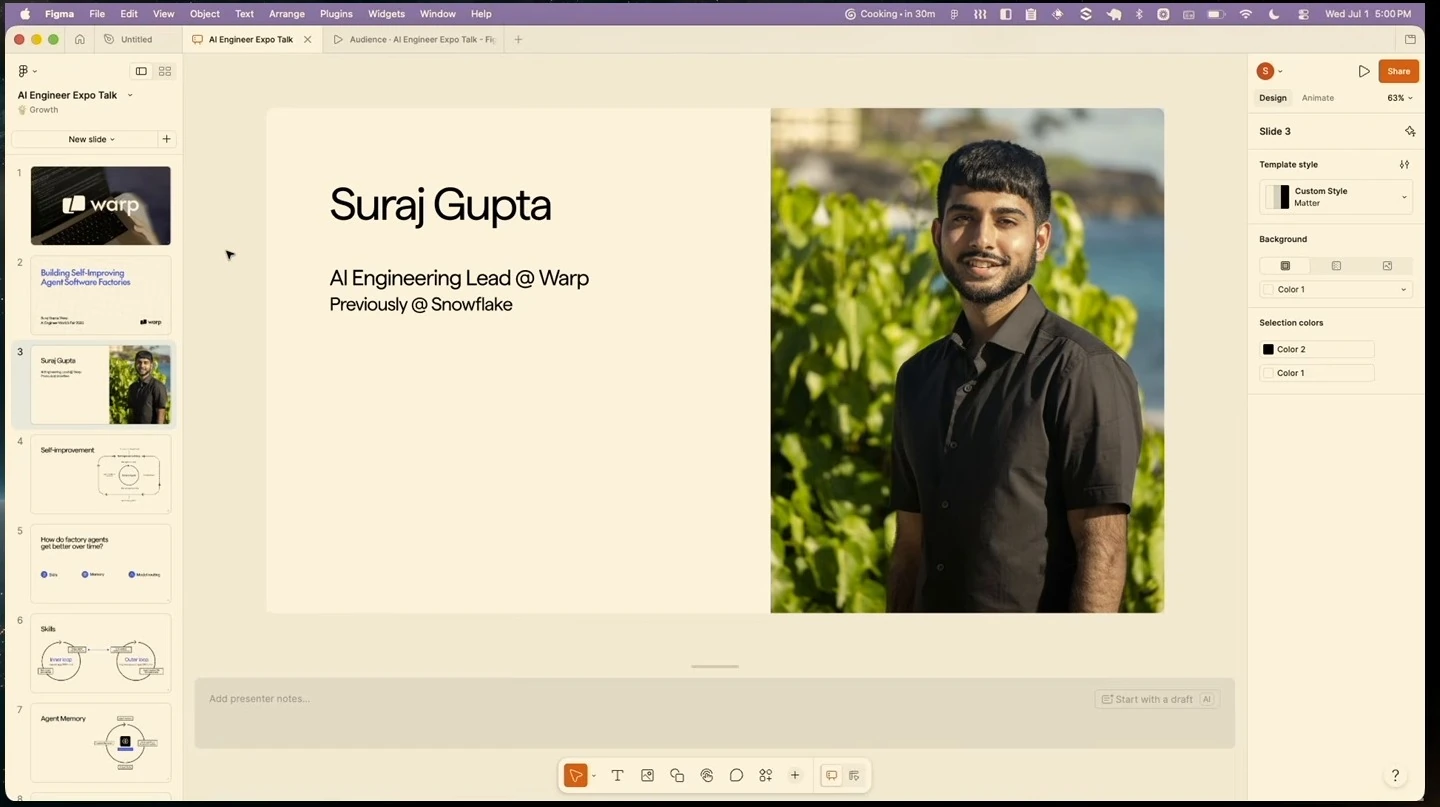Open the Arrange menu
Image resolution: width=1440 pixels, height=807 pixels.
[x=287, y=14]
